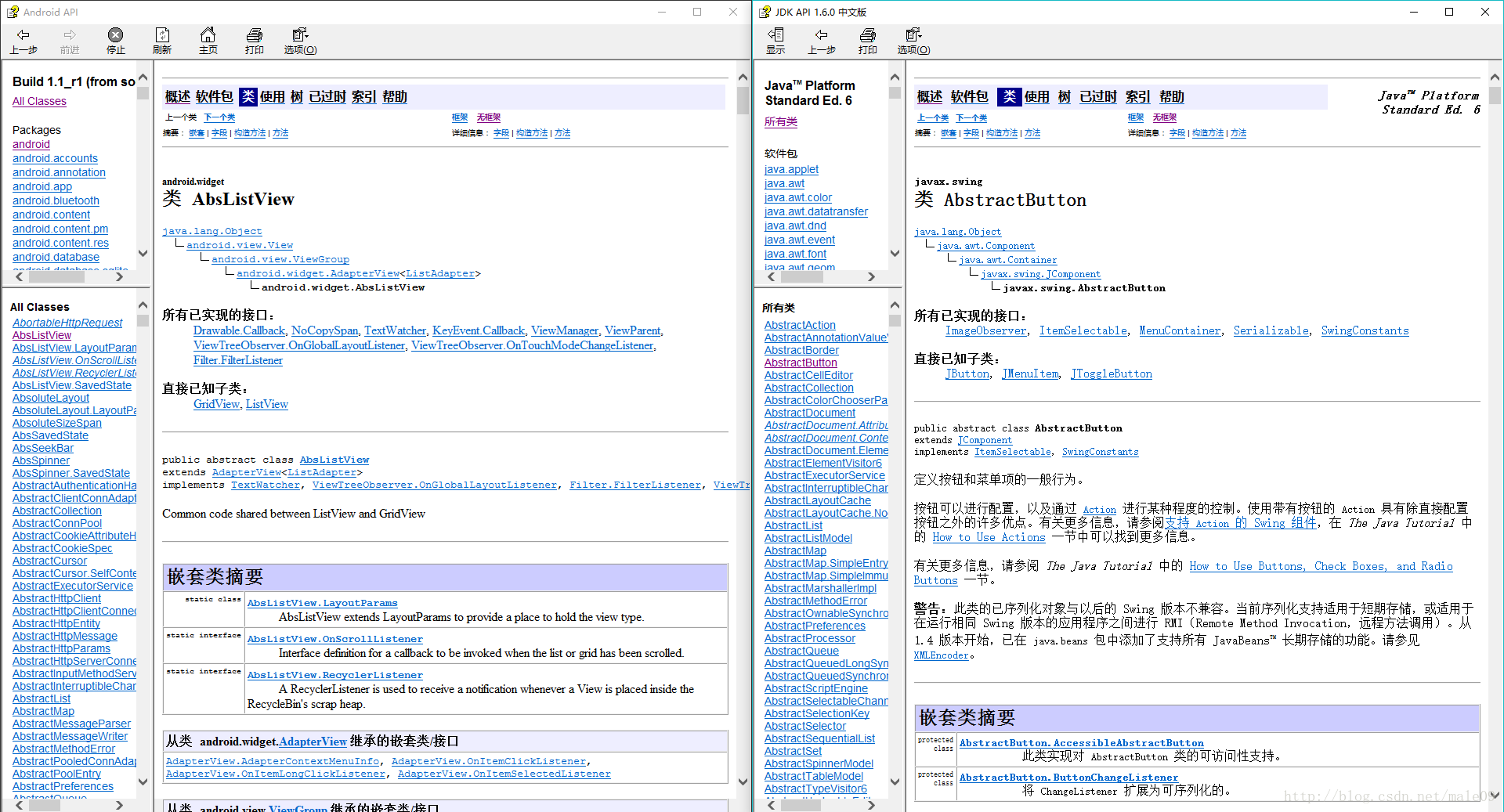
Task: Click 框架 link in JDK API page
Action: tap(1136, 117)
